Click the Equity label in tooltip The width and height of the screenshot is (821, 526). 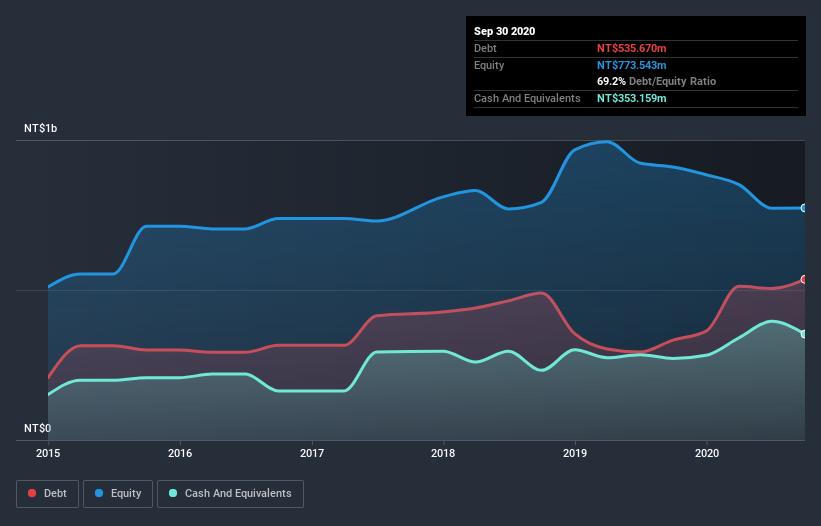(x=489, y=65)
